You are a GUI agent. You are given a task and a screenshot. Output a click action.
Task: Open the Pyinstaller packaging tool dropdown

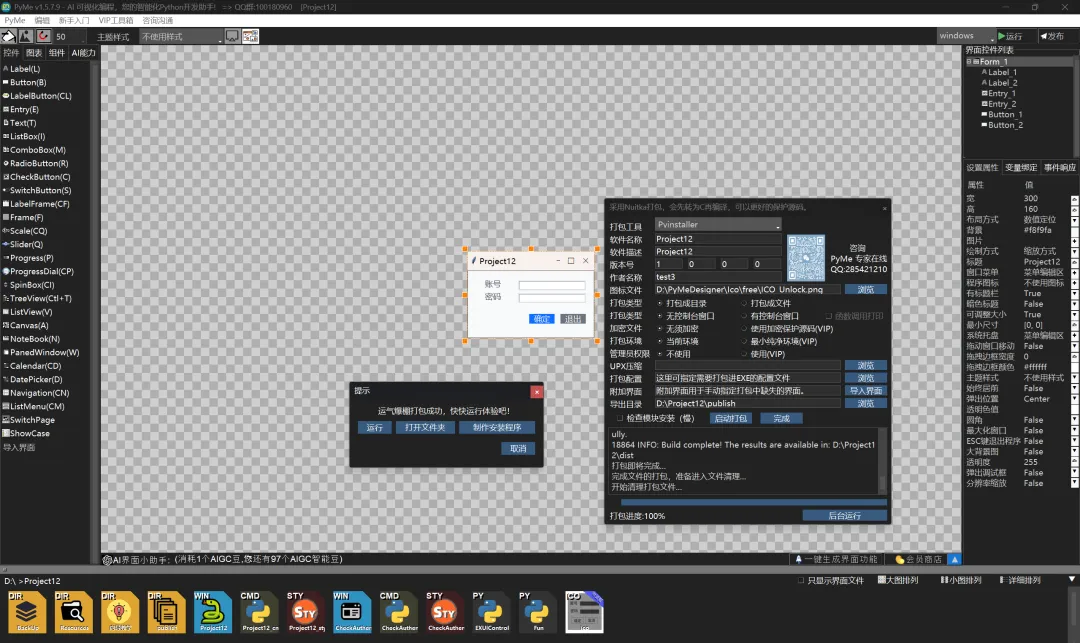point(718,224)
